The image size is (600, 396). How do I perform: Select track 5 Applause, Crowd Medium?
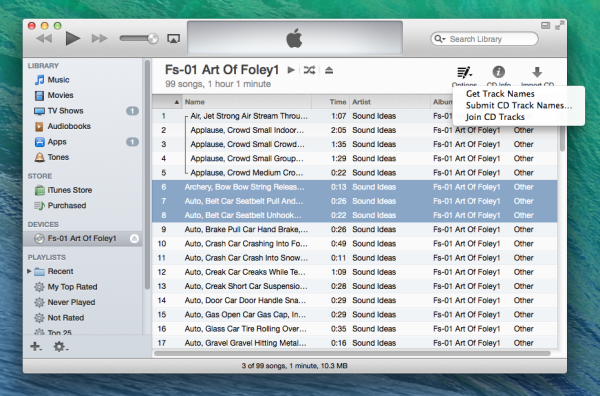355,173
